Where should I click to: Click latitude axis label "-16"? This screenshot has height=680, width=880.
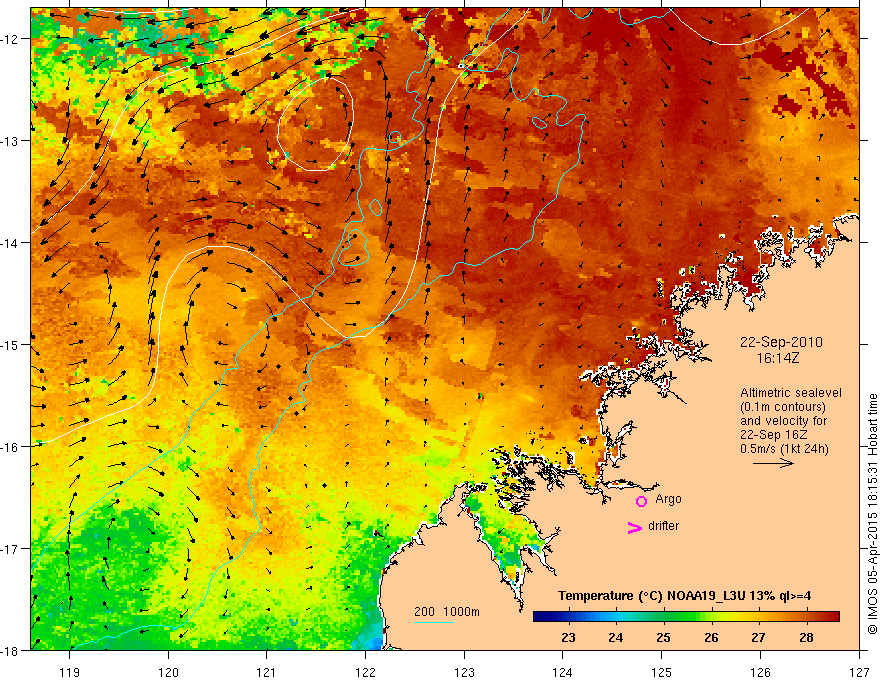(x=11, y=447)
